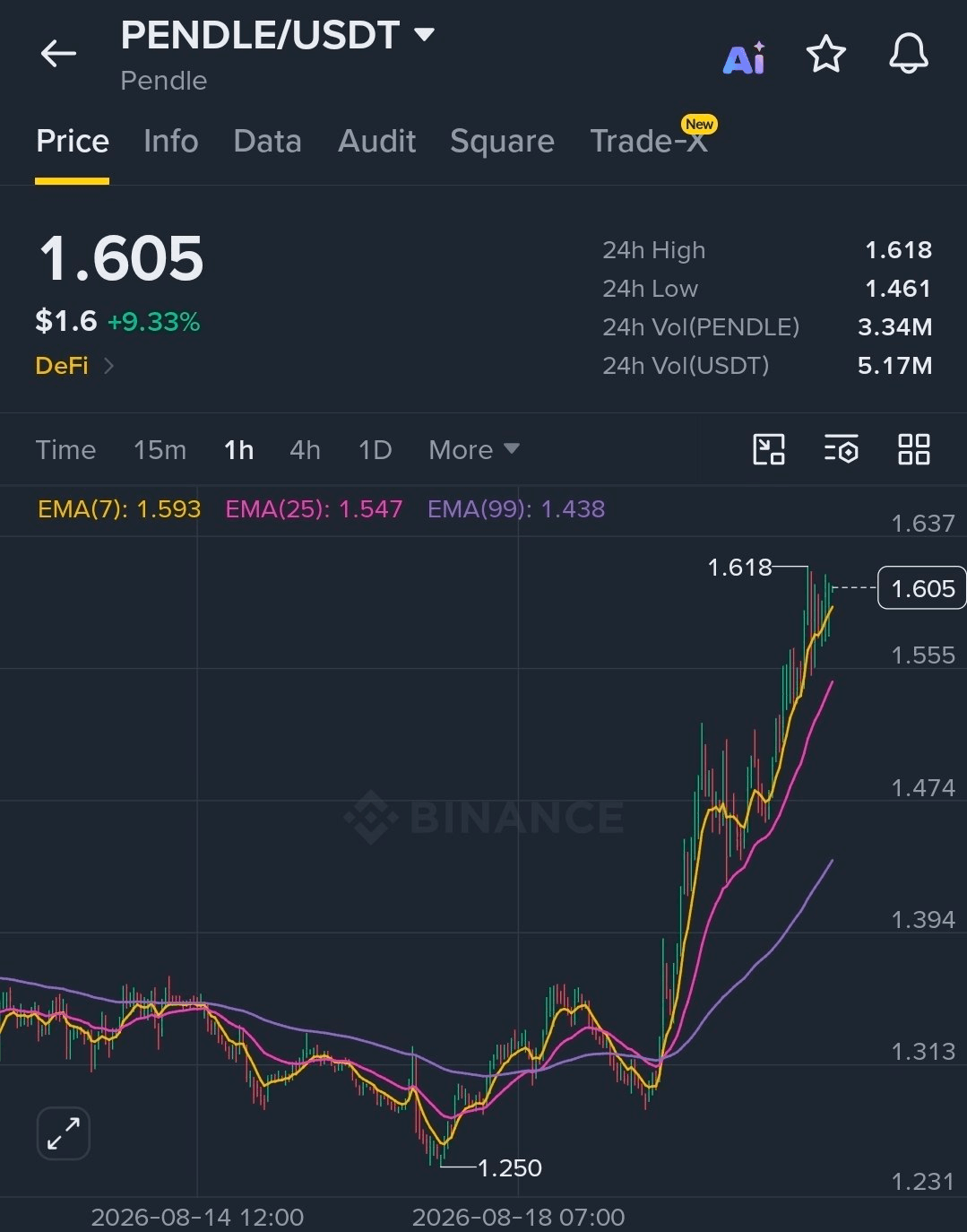The width and height of the screenshot is (967, 1232).
Task: Click the 1.231 price axis label
Action: pyautogui.click(x=923, y=1182)
